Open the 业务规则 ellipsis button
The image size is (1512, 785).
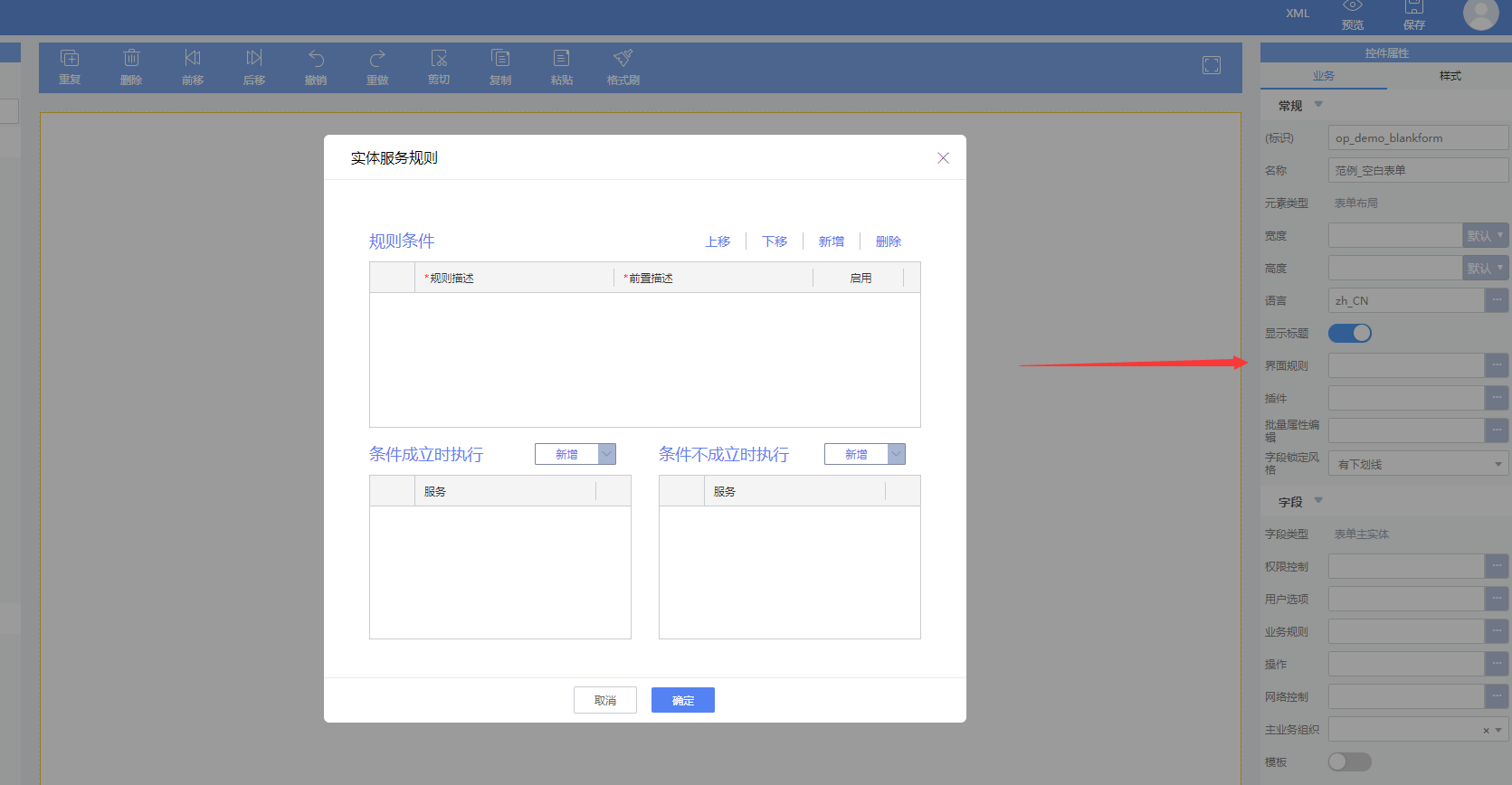(x=1497, y=631)
